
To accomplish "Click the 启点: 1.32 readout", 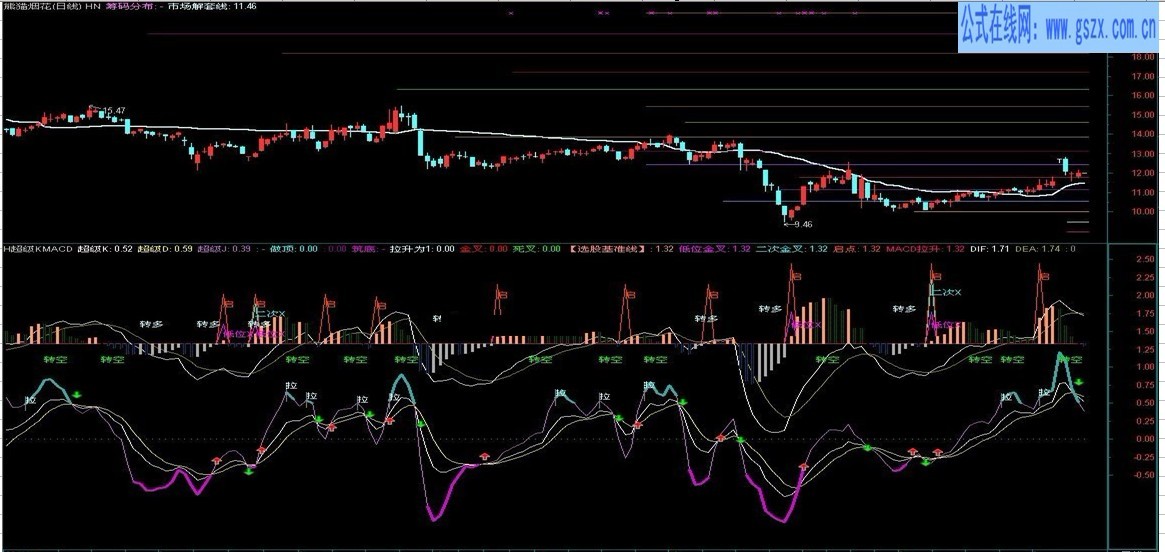I will pyautogui.click(x=857, y=249).
